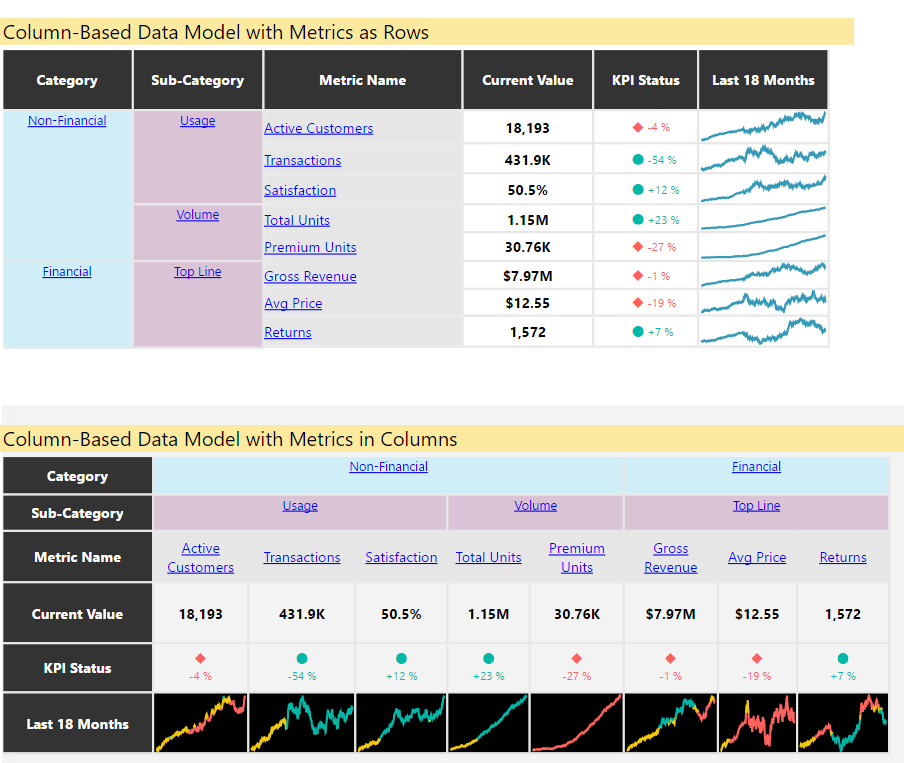This screenshot has width=904, height=763.
Task: Click red diamond KPI icon in Avg Price row
Action: (x=637, y=303)
